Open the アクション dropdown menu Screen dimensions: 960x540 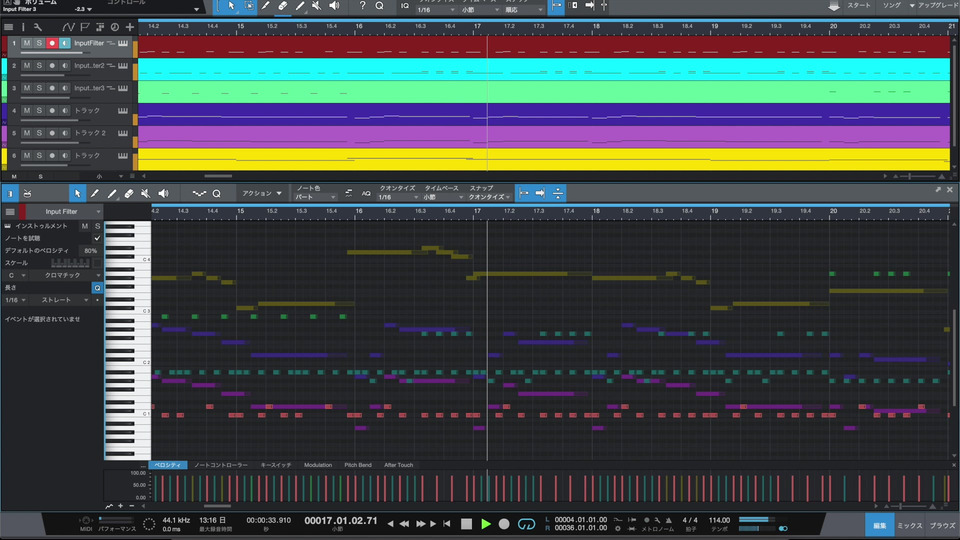[x=261, y=193]
